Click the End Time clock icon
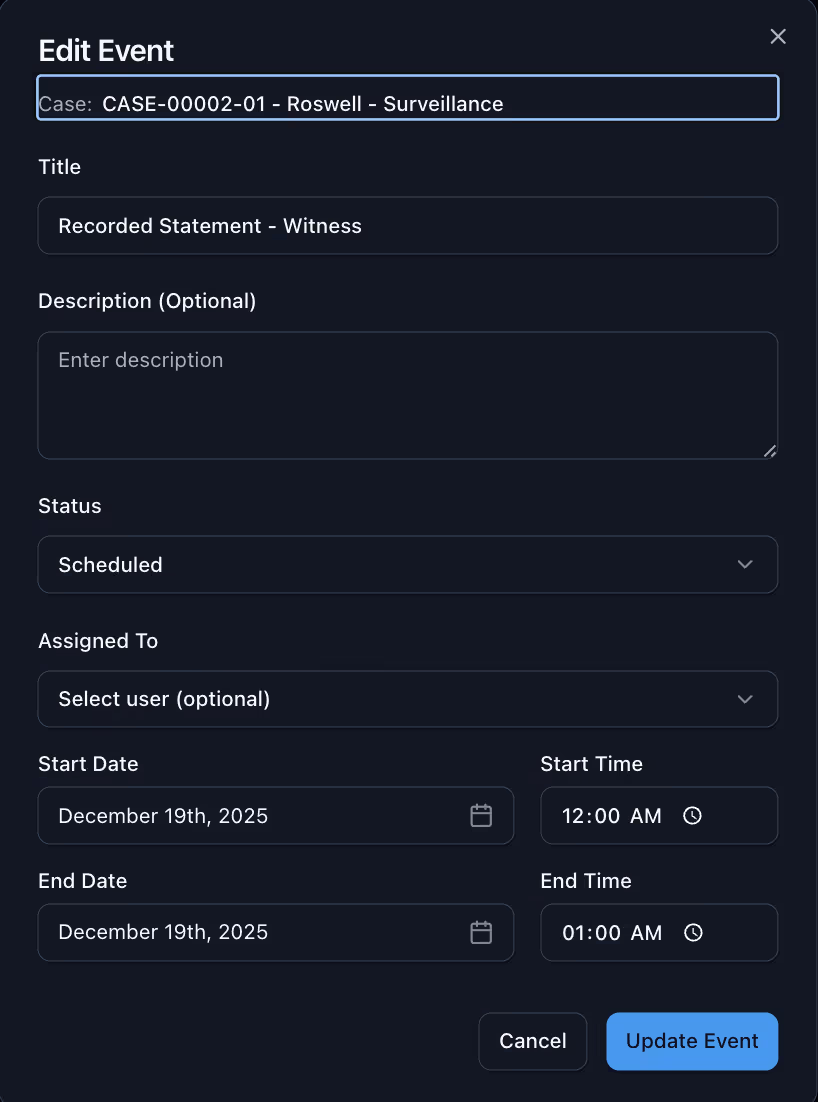This screenshot has height=1102, width=818. 693,933
